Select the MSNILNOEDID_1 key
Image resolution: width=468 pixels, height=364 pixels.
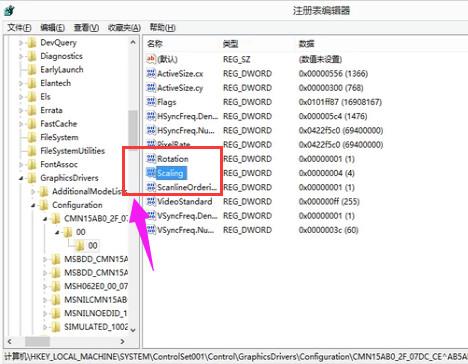pyautogui.click(x=96, y=313)
